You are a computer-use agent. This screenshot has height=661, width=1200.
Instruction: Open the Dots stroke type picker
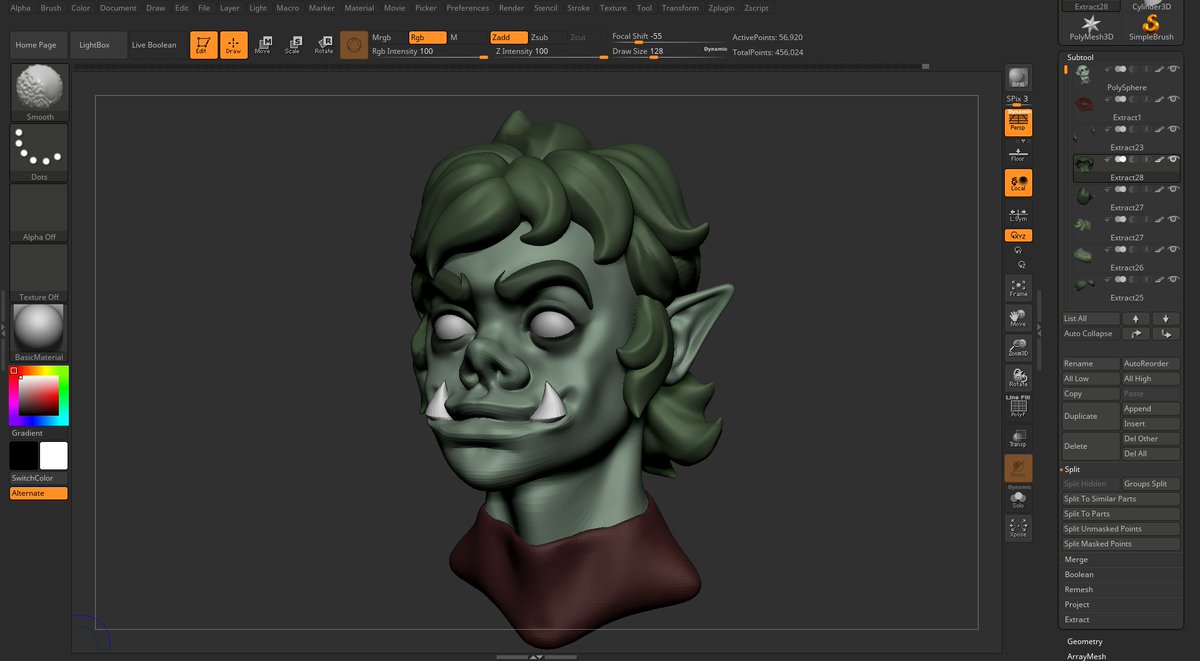[39, 153]
